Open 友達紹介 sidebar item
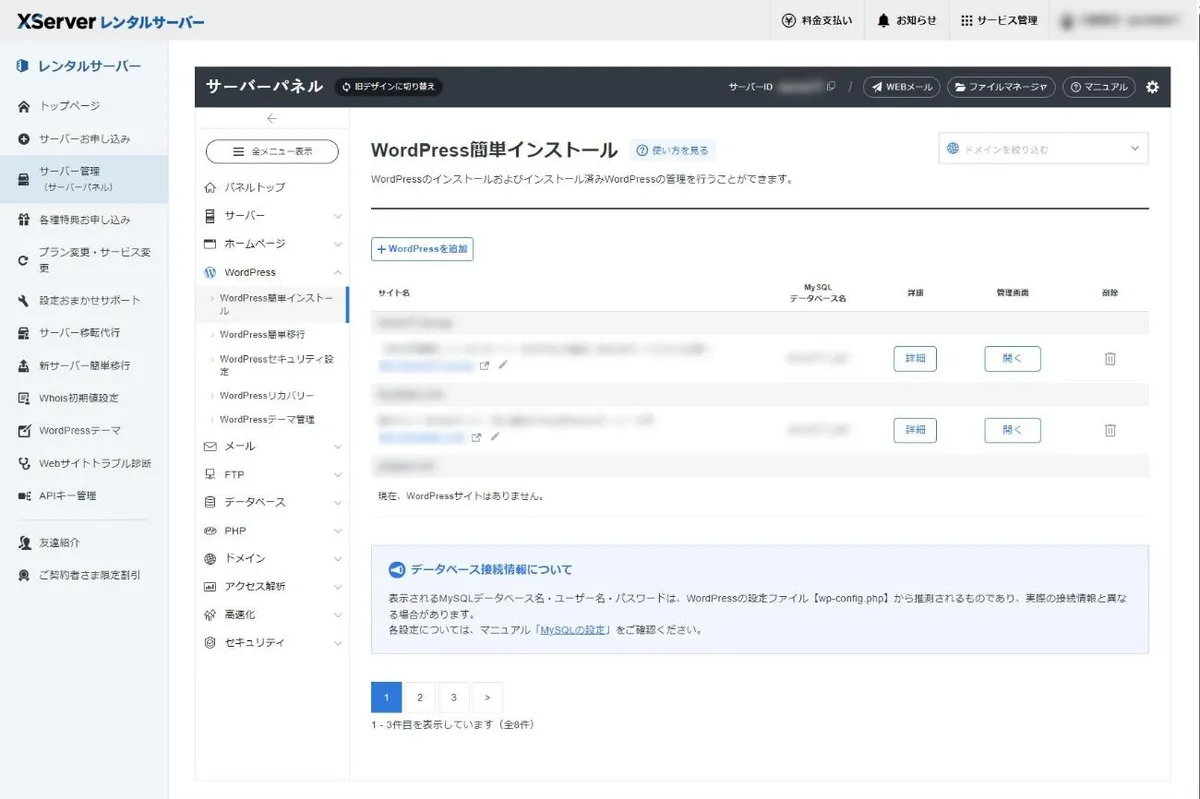 coord(84,543)
